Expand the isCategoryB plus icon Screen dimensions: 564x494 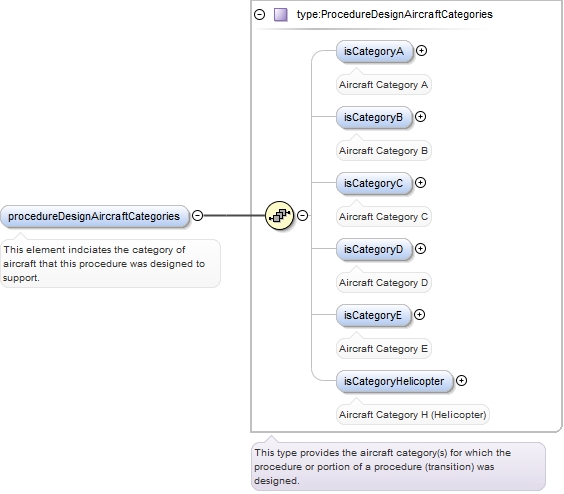420,117
